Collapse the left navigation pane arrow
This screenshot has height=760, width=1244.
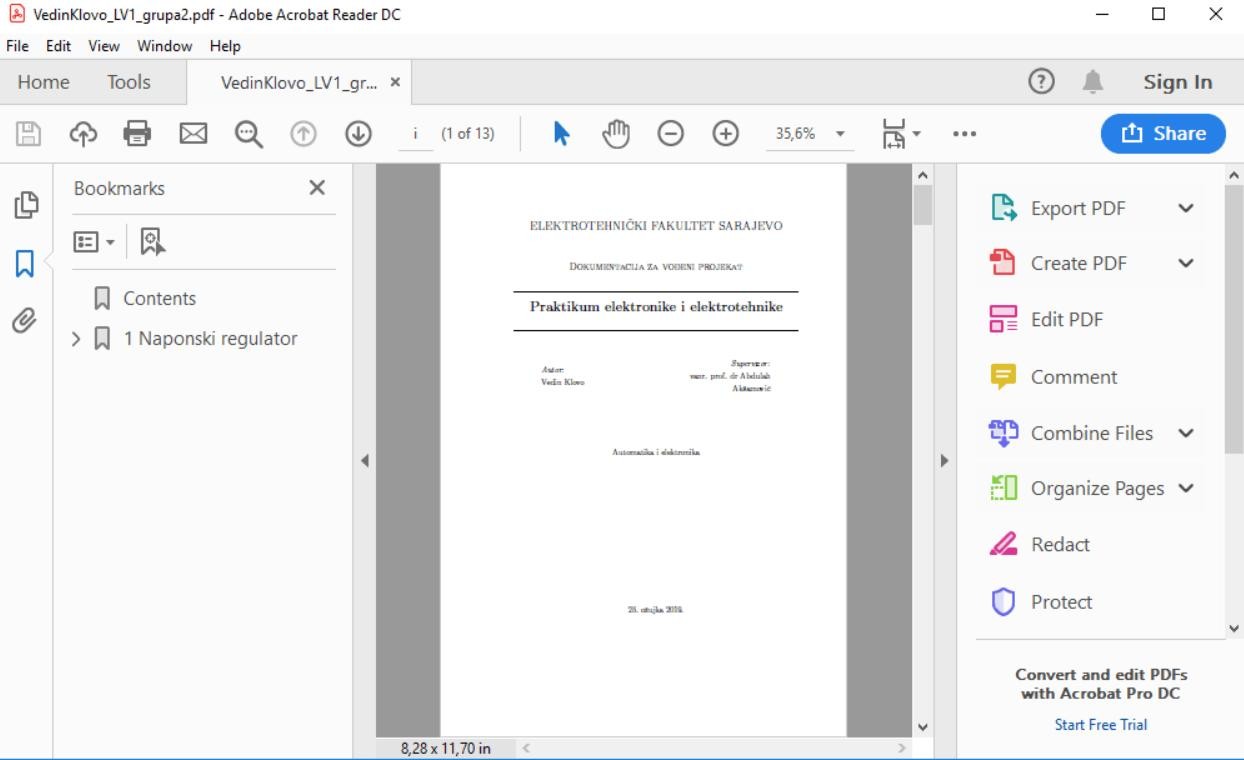[x=365, y=461]
